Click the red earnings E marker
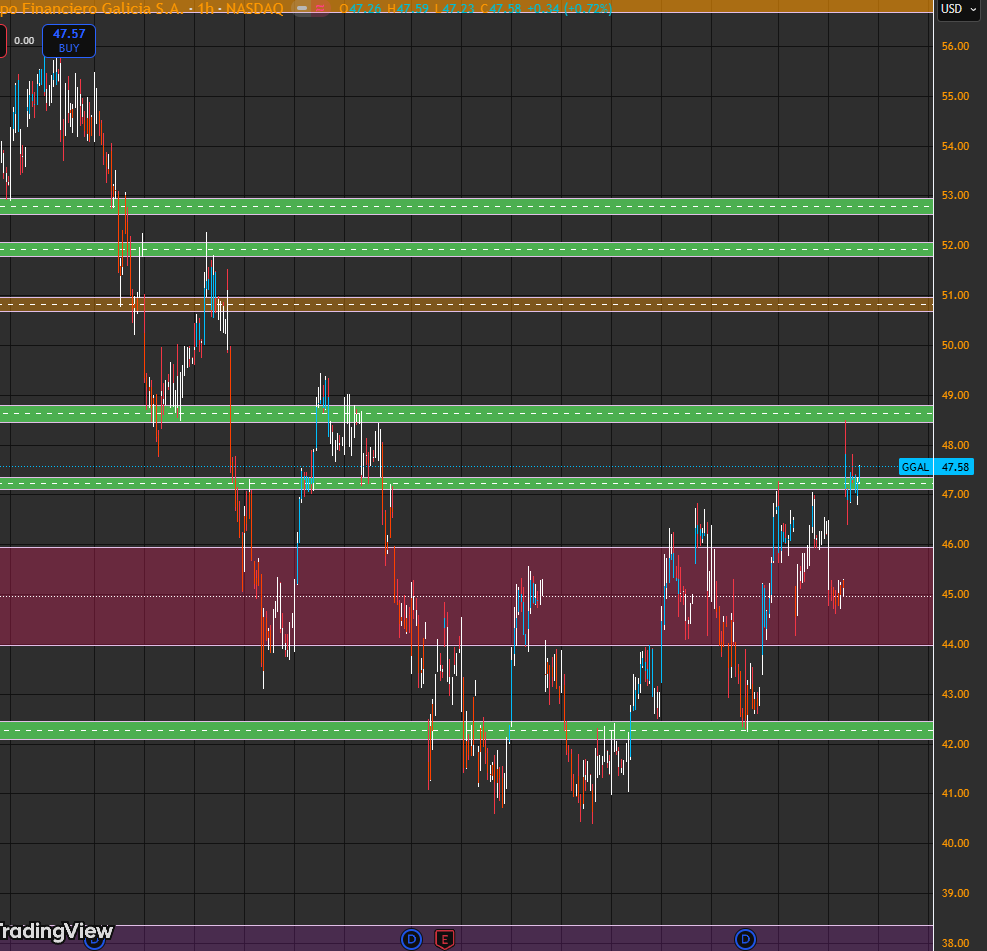The height and width of the screenshot is (951, 987). click(x=444, y=940)
